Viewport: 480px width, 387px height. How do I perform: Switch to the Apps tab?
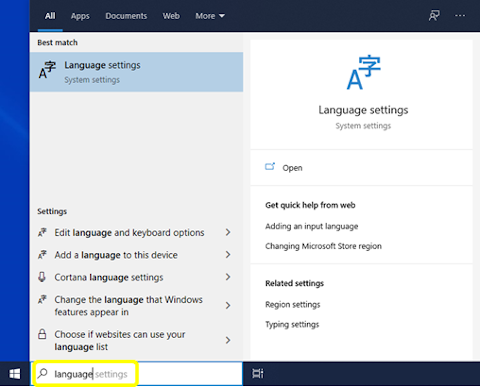tap(80, 16)
